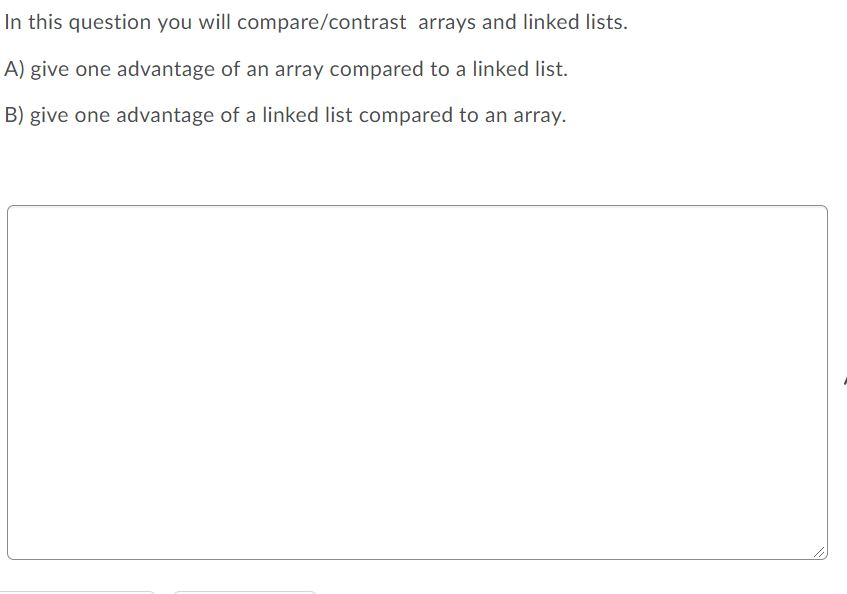This screenshot has width=847, height=594.
Task: Click the bottom-right corner resize grip
Action: tap(818, 551)
